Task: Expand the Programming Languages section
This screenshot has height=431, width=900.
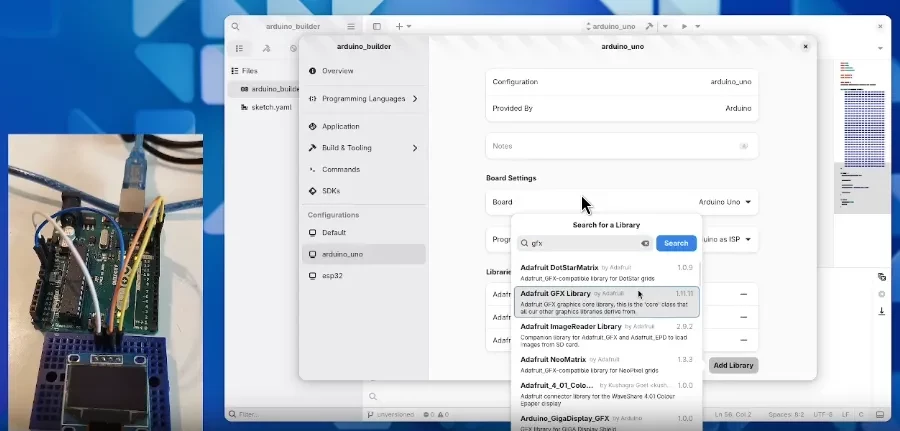Action: point(414,99)
